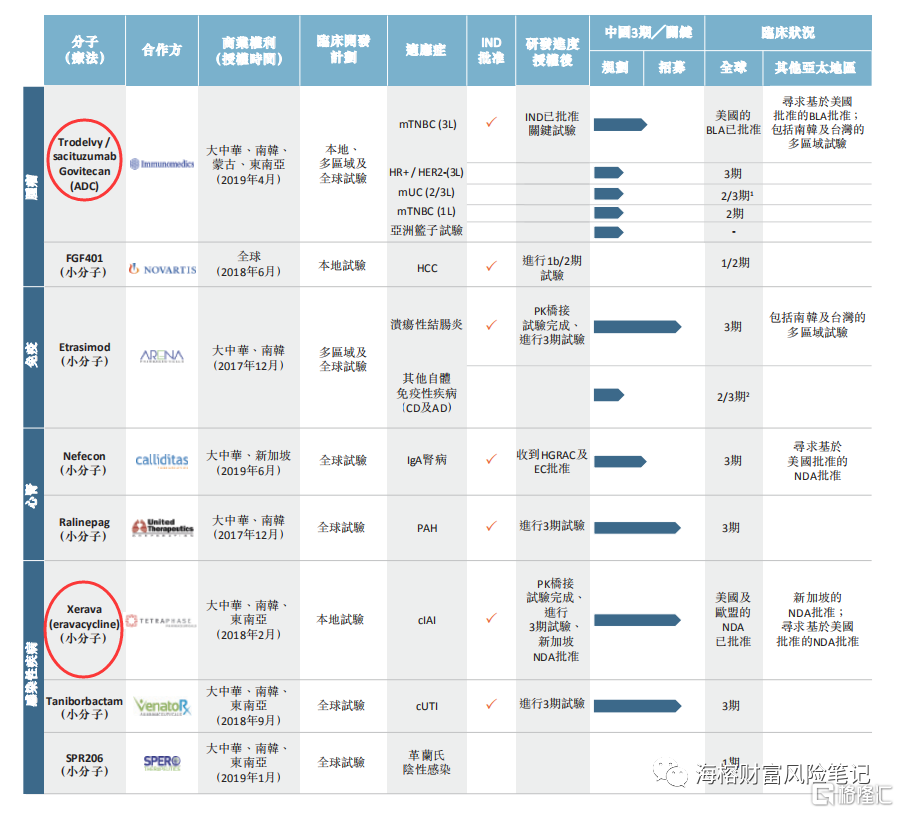Select the 合作方 column header
Viewport: 899px width, 813px height.
click(162, 50)
